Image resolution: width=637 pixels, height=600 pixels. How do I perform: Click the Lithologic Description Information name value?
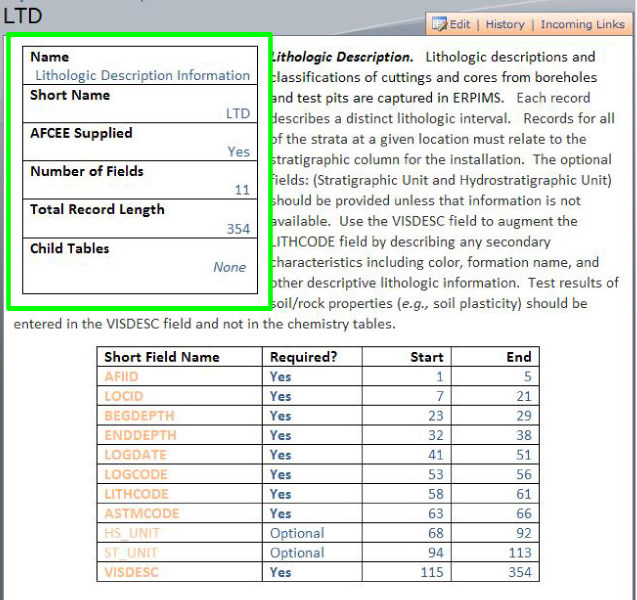(x=142, y=75)
